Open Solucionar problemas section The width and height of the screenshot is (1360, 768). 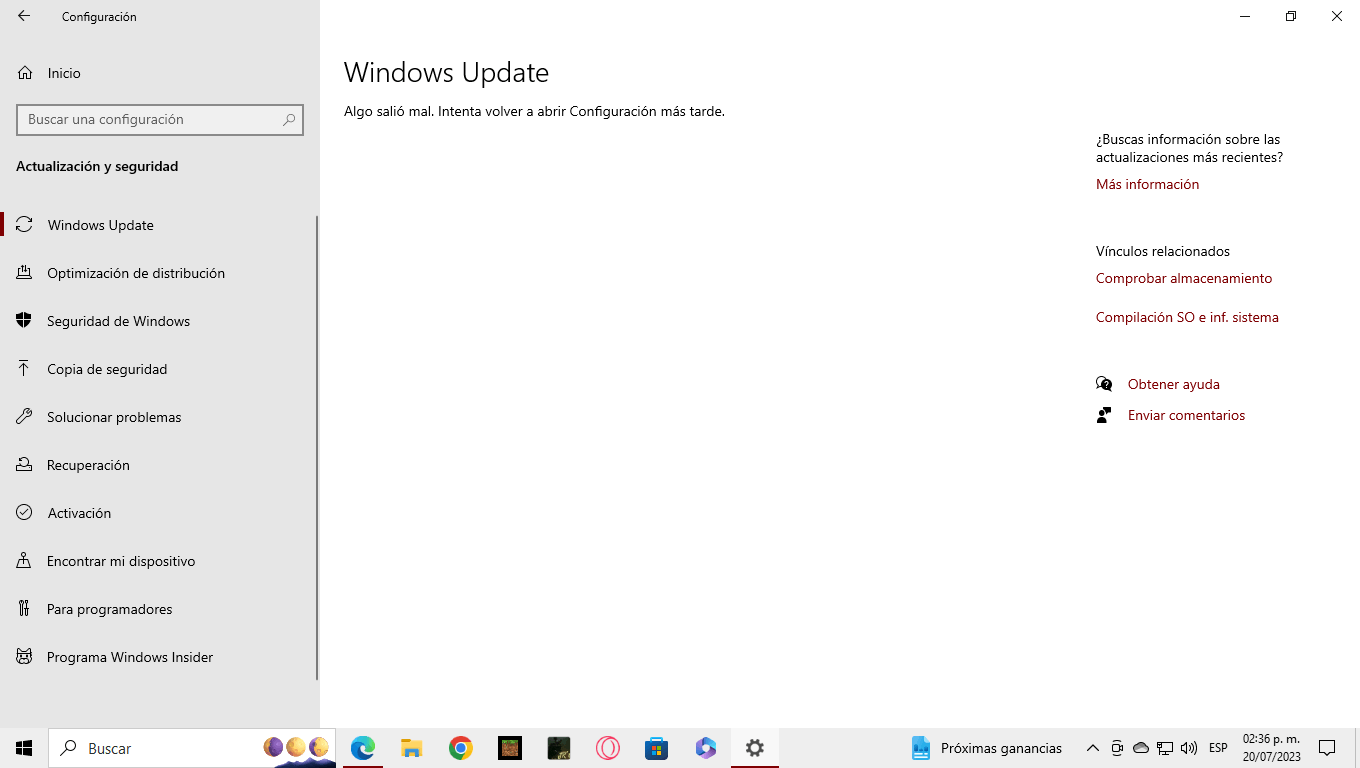[x=159, y=417]
